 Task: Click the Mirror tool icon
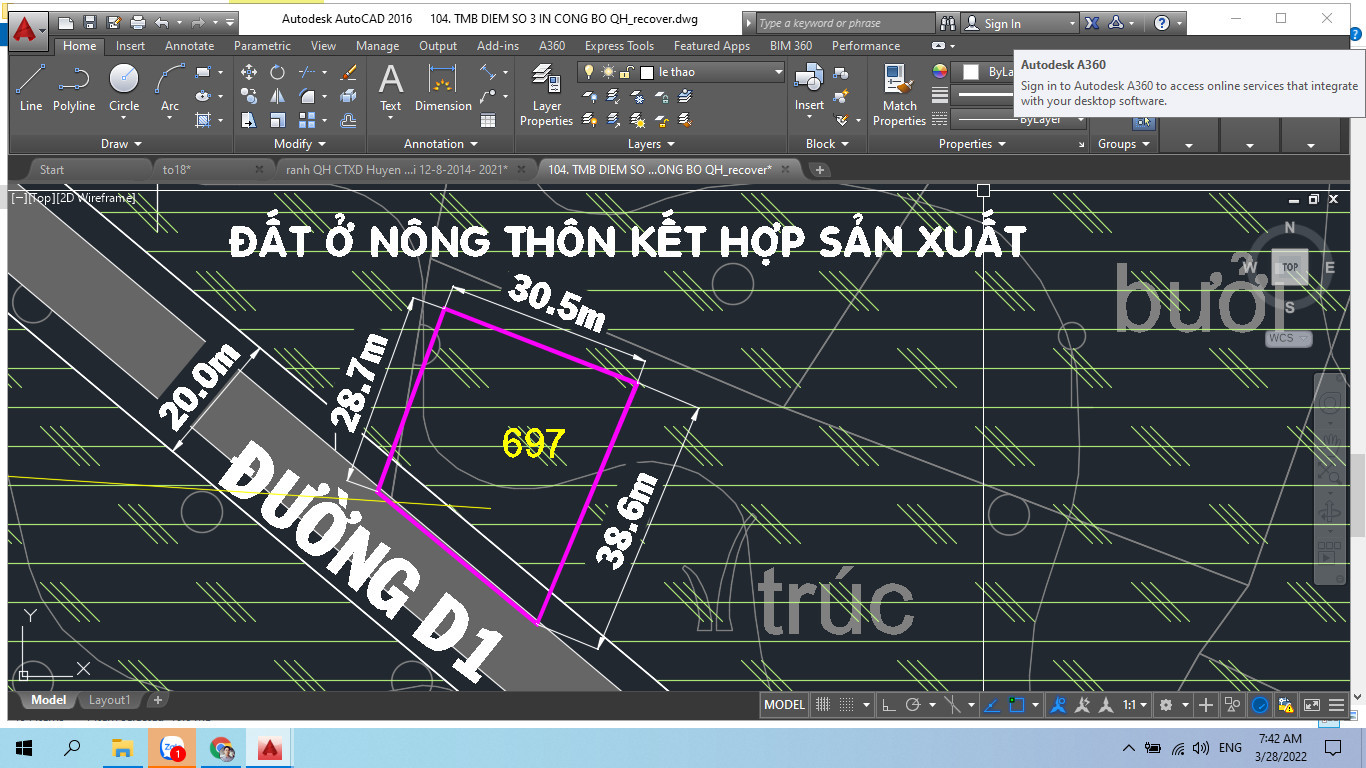(277, 96)
